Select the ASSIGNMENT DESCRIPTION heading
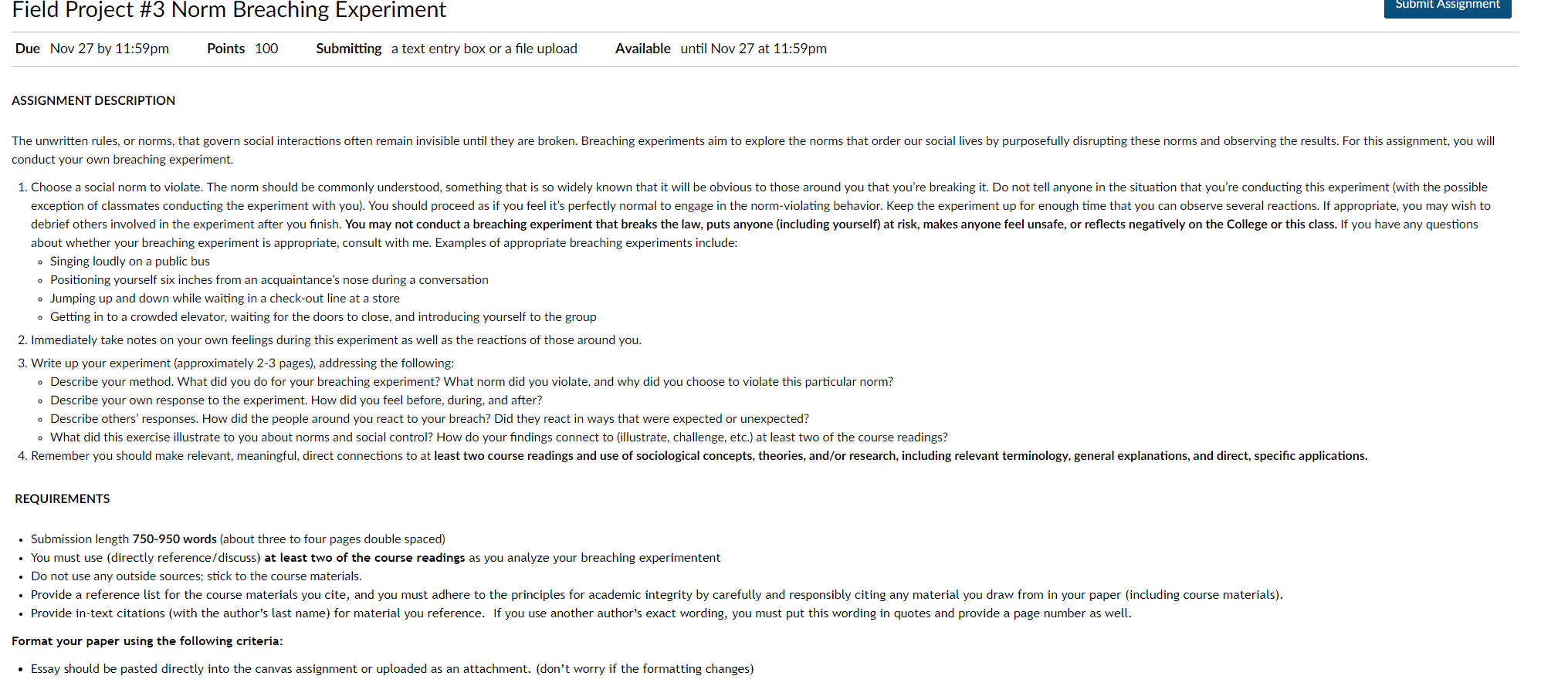 pyautogui.click(x=93, y=100)
